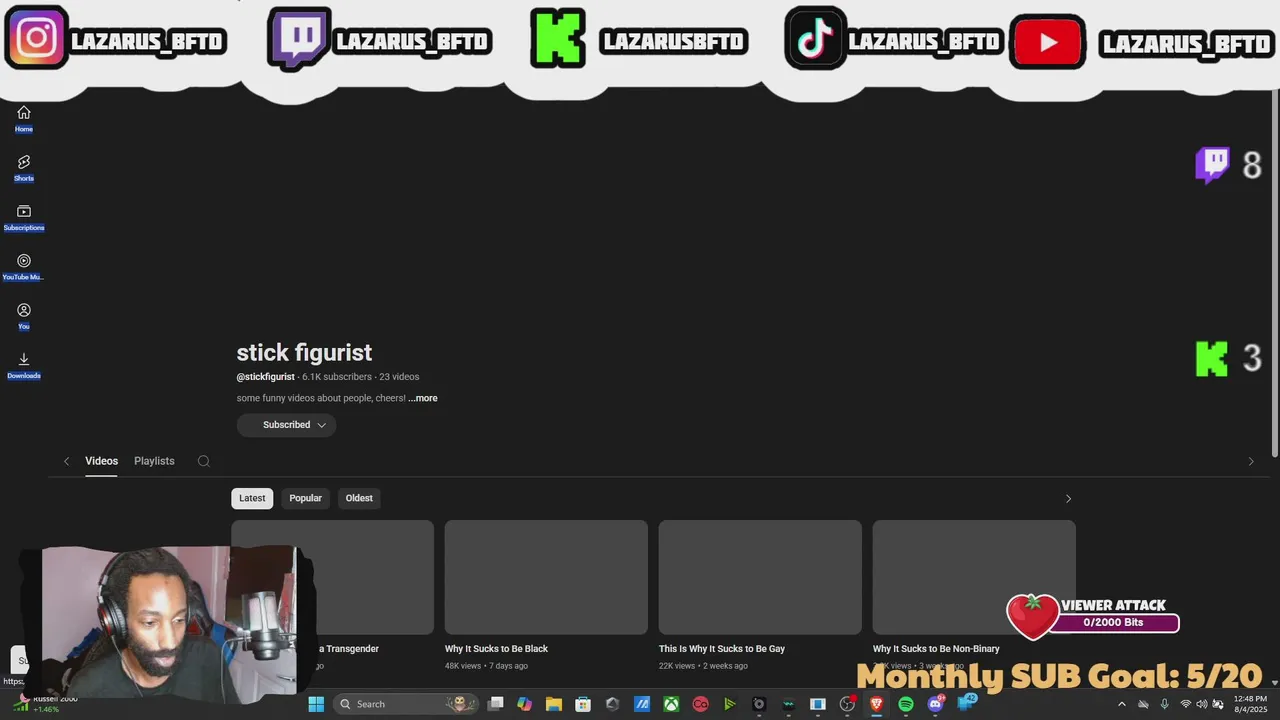Open the Xbox app on taskbar
The width and height of the screenshot is (1280, 720).
coord(671,704)
